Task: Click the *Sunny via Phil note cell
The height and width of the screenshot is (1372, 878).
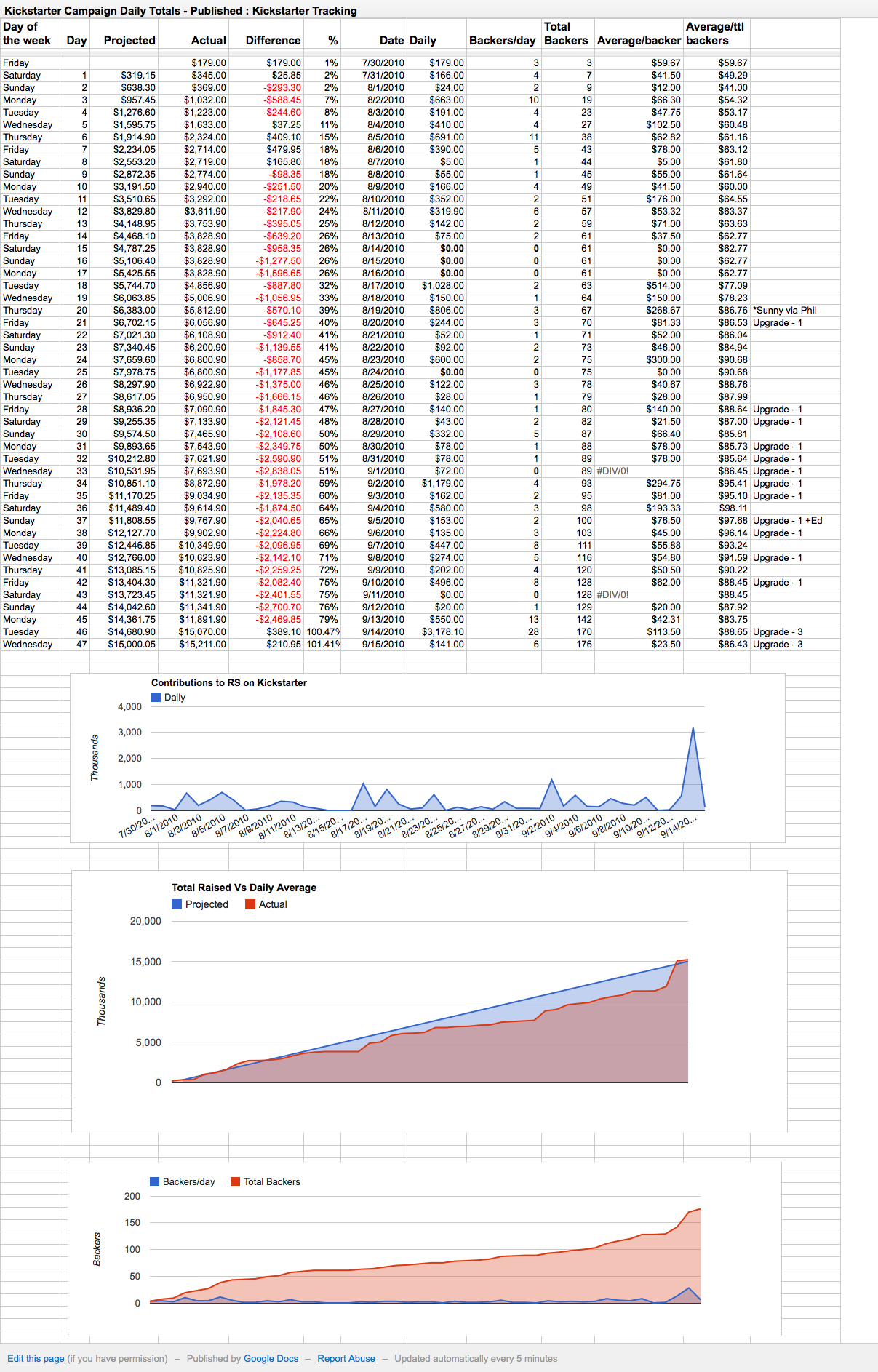Action: tap(784, 311)
